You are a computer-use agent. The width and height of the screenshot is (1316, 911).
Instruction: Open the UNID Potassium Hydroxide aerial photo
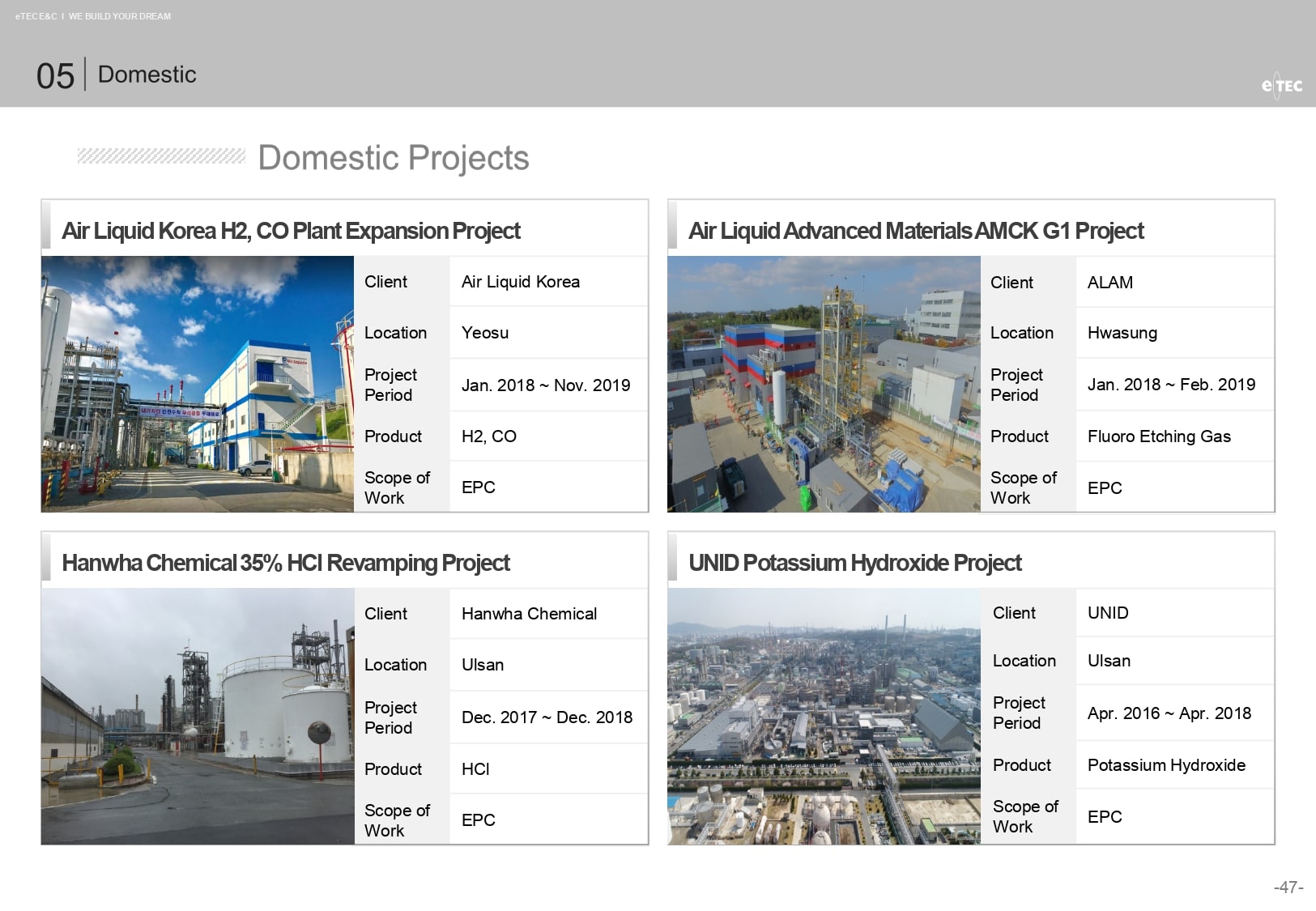click(x=824, y=716)
